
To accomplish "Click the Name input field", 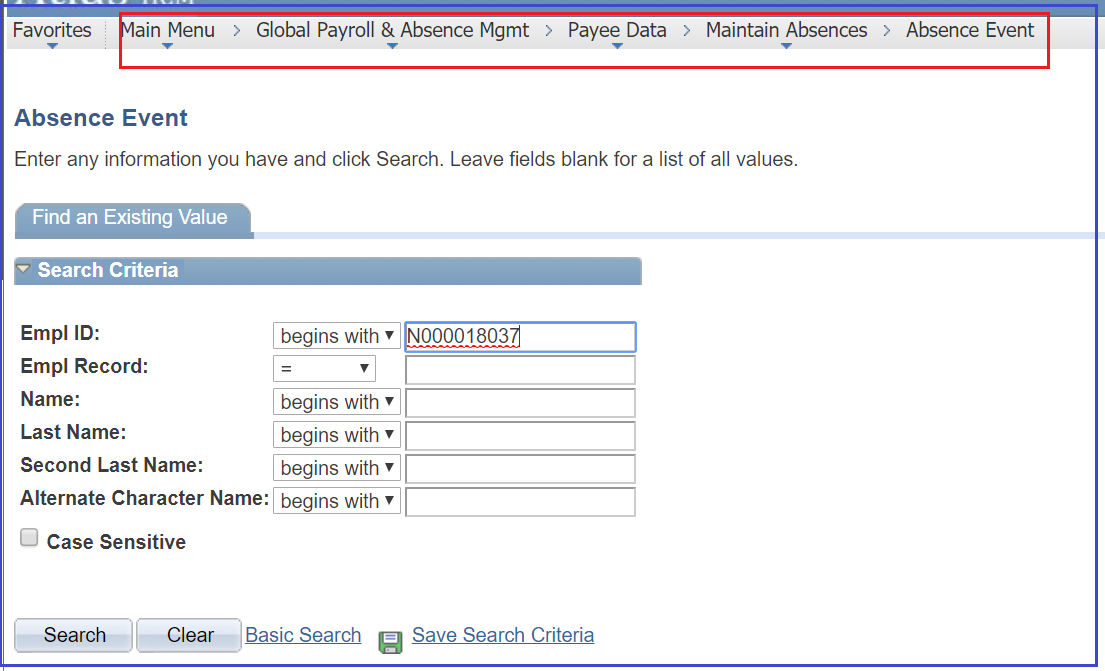I will tap(521, 403).
